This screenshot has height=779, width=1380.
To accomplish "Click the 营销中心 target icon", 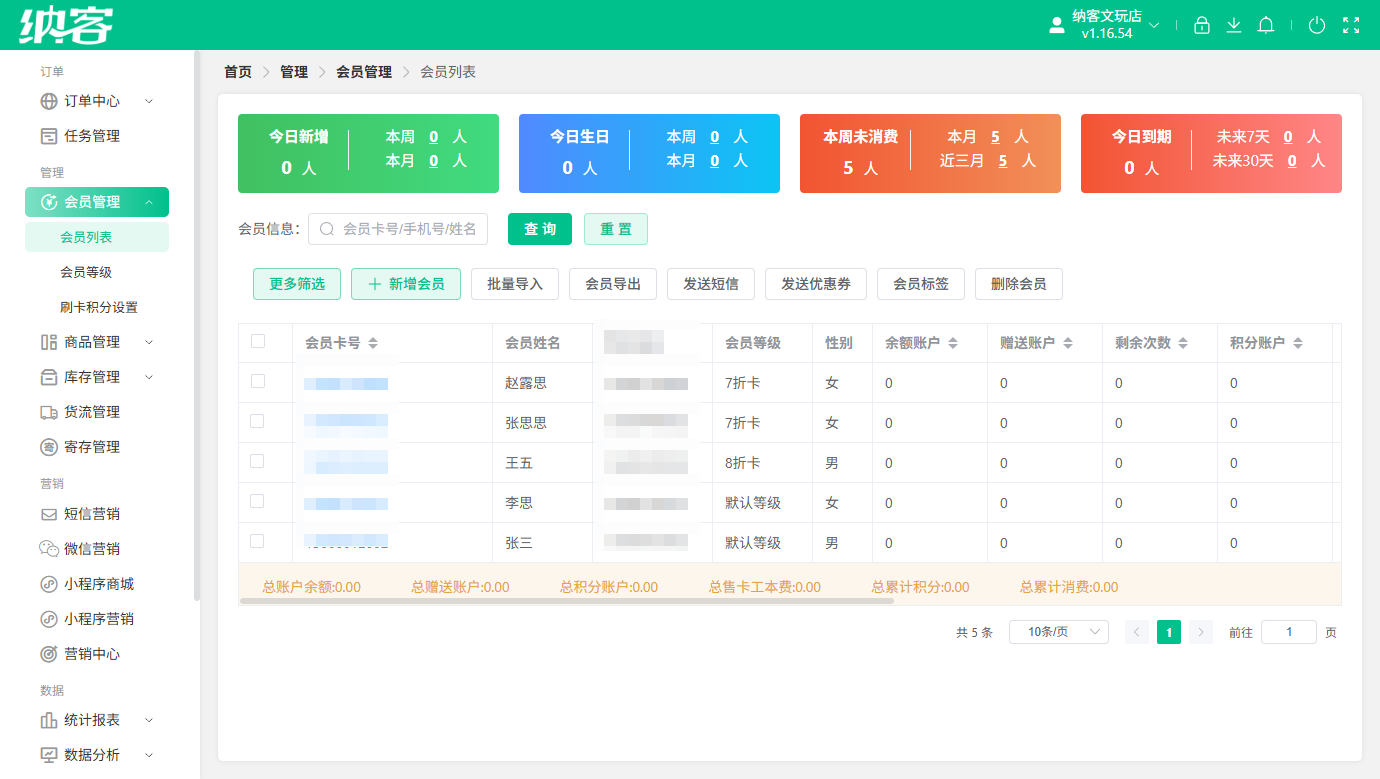I will coord(49,654).
